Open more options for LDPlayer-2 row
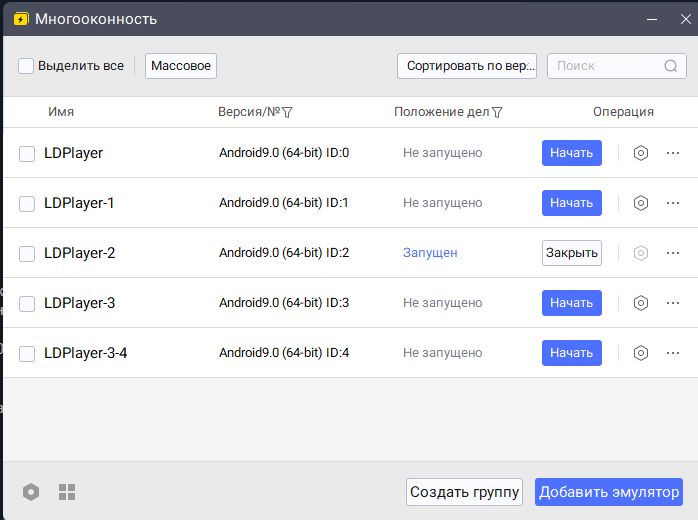 tap(673, 253)
